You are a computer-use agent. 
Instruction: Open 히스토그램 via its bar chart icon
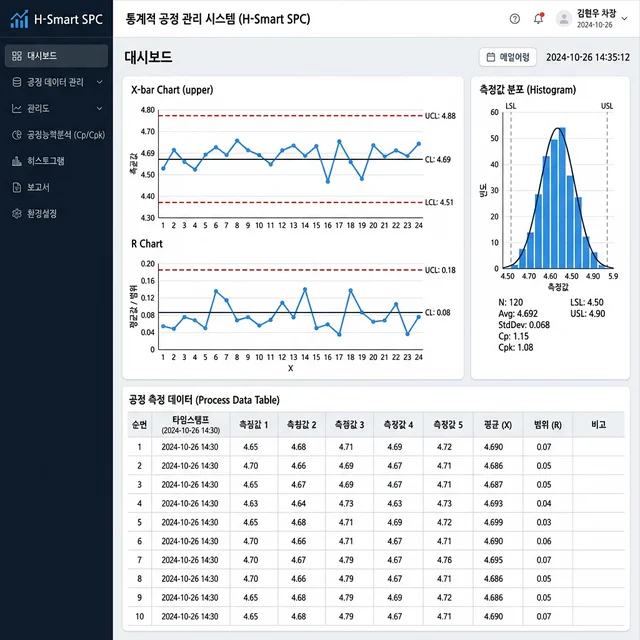coord(17,160)
